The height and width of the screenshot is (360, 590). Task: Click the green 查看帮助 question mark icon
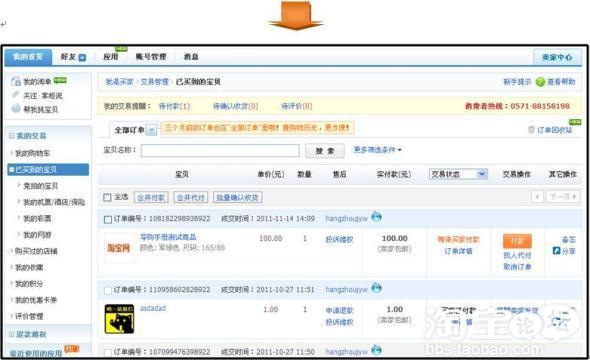(x=540, y=82)
